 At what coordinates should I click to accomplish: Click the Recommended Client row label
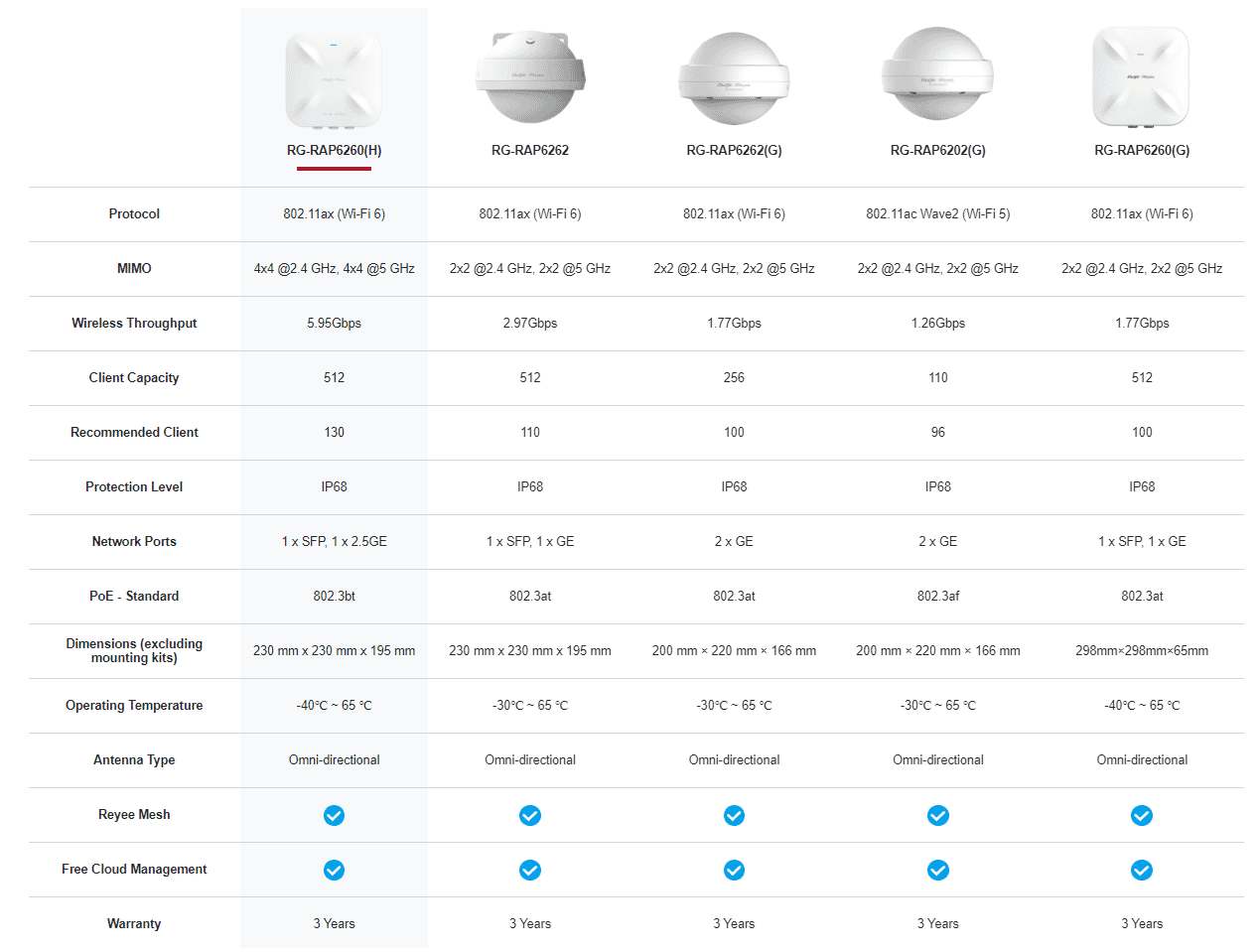[134, 432]
